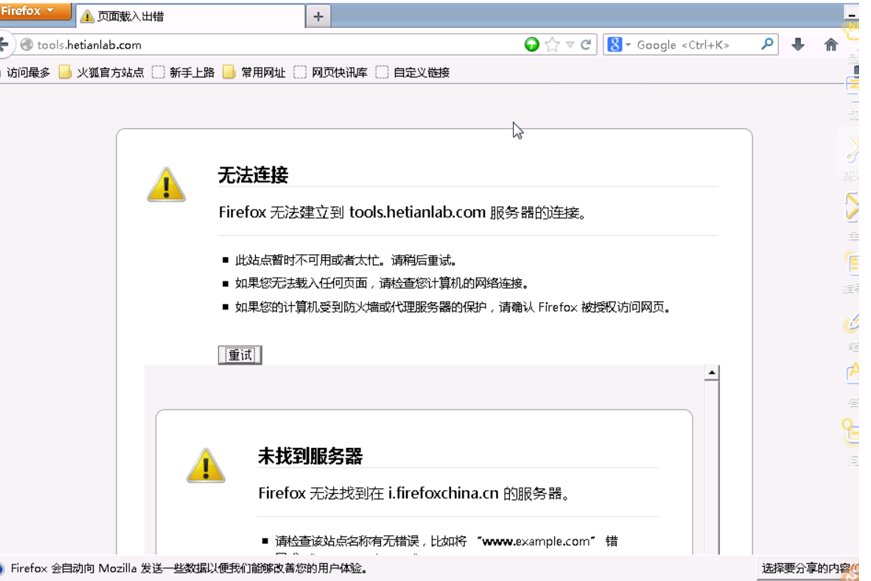Click the search magnifier icon

(767, 44)
